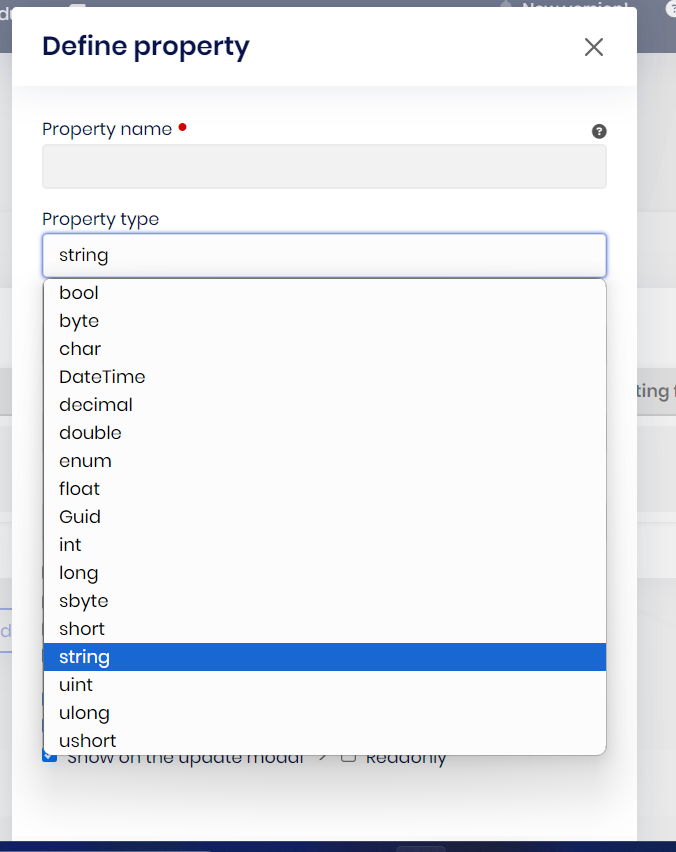
Task: Choose Guid from the type list
Action: [x=80, y=517]
